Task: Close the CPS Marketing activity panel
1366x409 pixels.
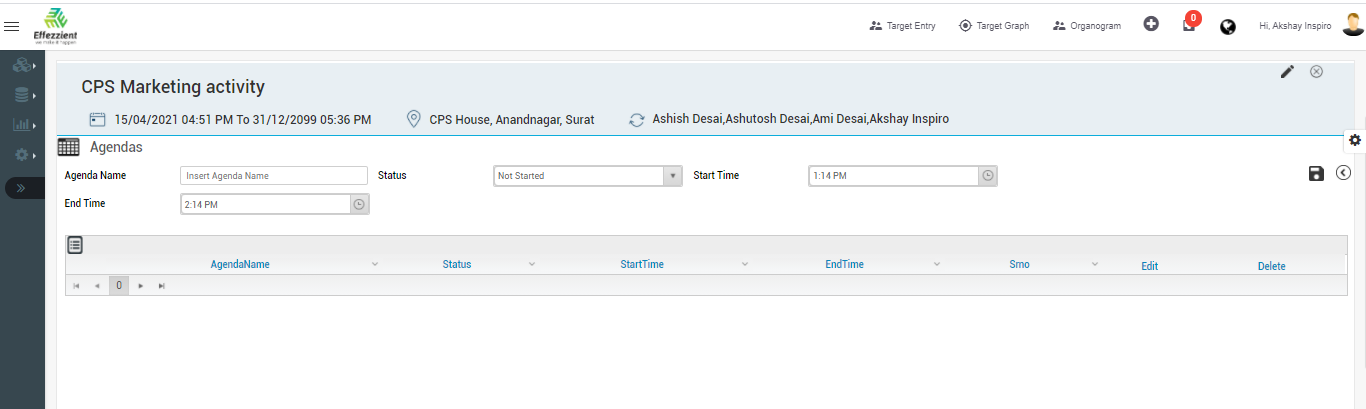Action: 1316,71
